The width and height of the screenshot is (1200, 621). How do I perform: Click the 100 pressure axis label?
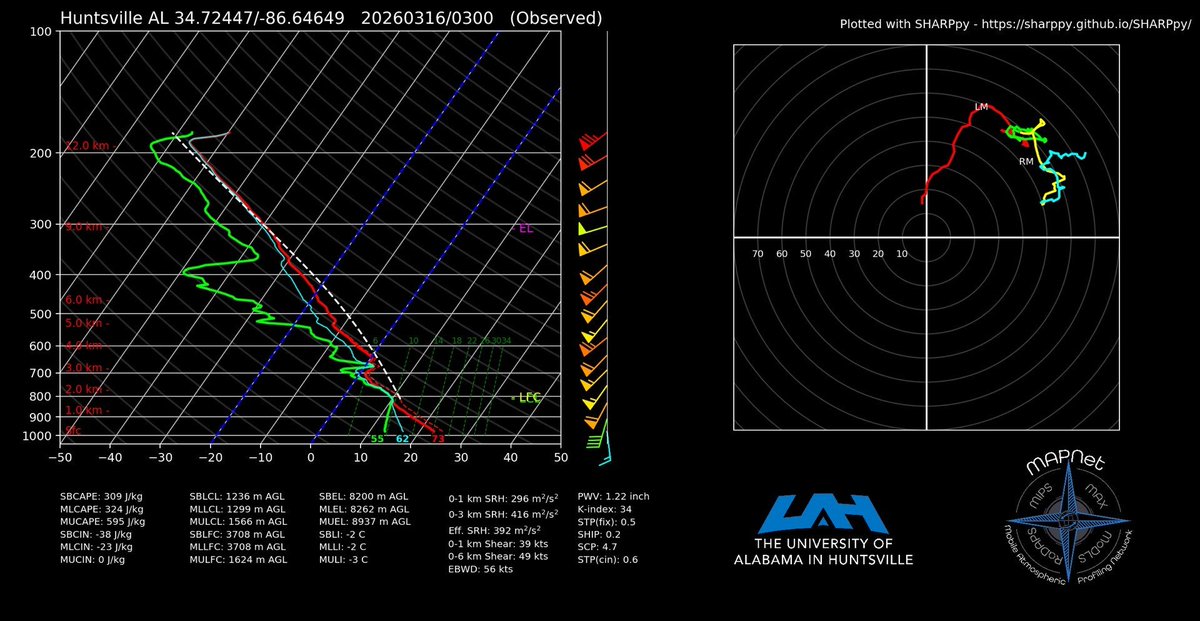point(42,33)
